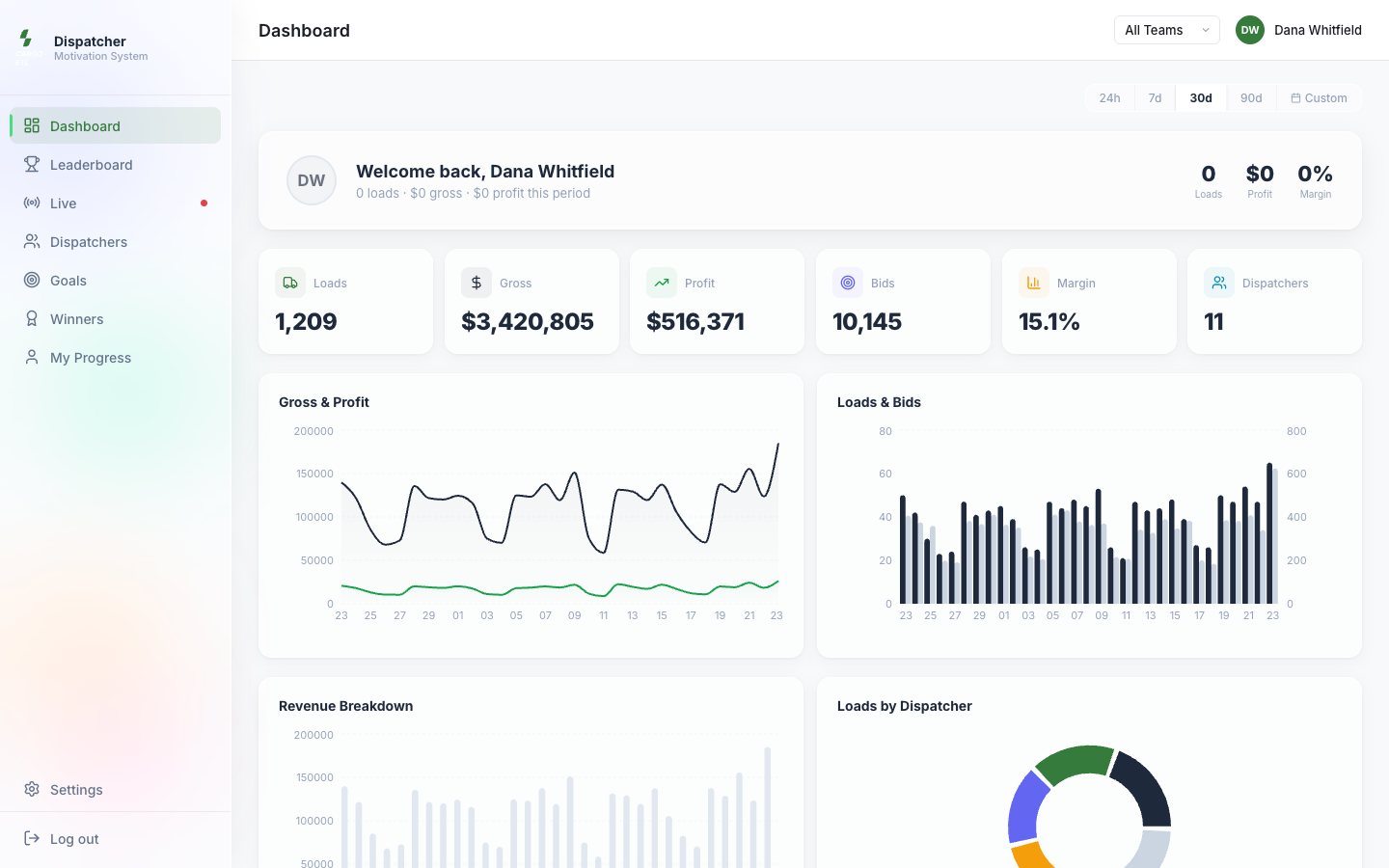This screenshot has width=1389, height=868.
Task: Click the Dashboard grid icon in the sidebar
Action: (x=32, y=125)
